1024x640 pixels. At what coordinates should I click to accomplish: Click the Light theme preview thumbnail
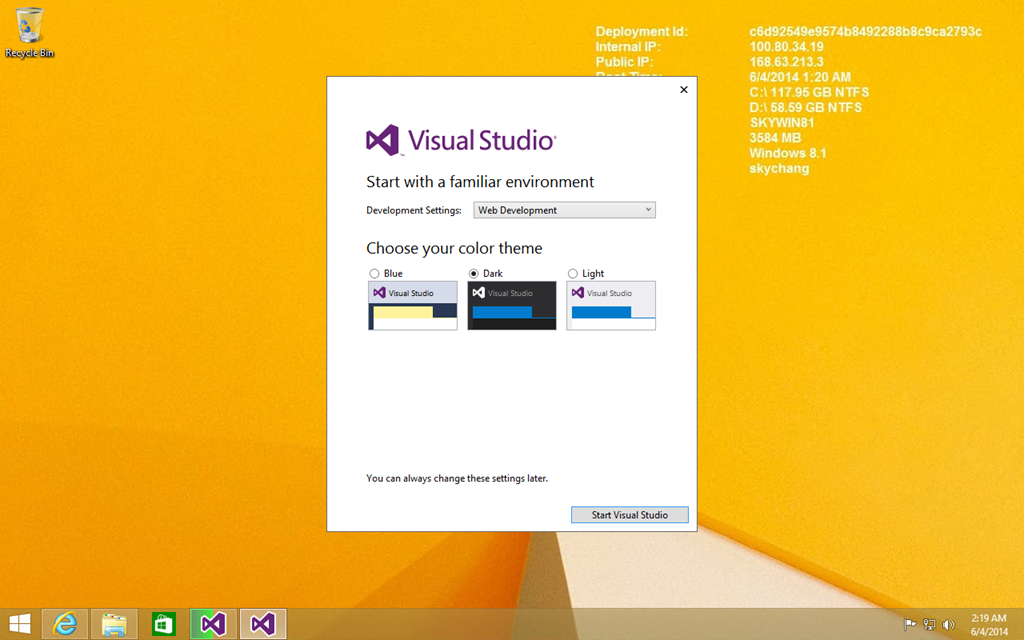[x=611, y=306]
